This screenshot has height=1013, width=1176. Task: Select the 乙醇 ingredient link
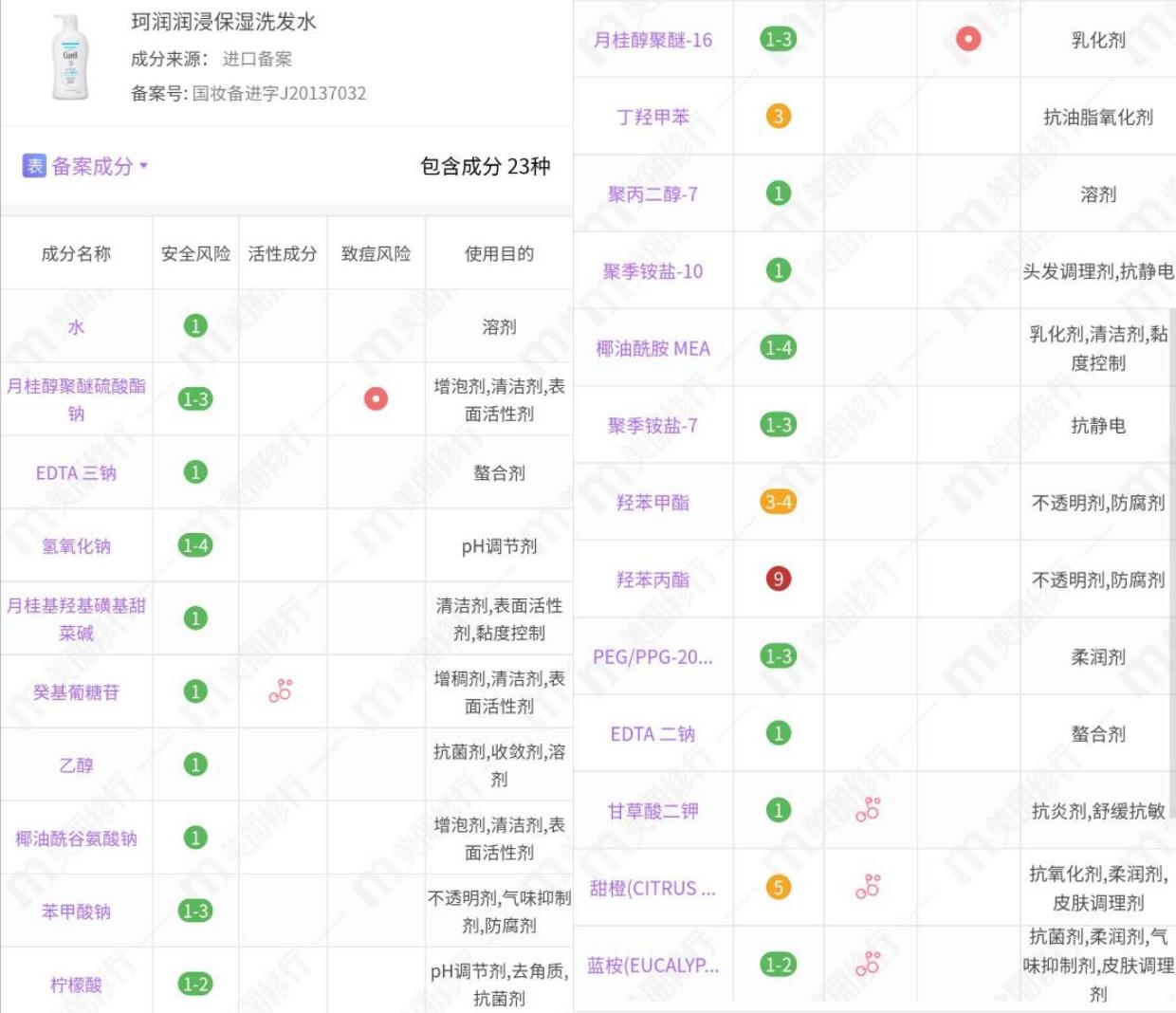76,764
